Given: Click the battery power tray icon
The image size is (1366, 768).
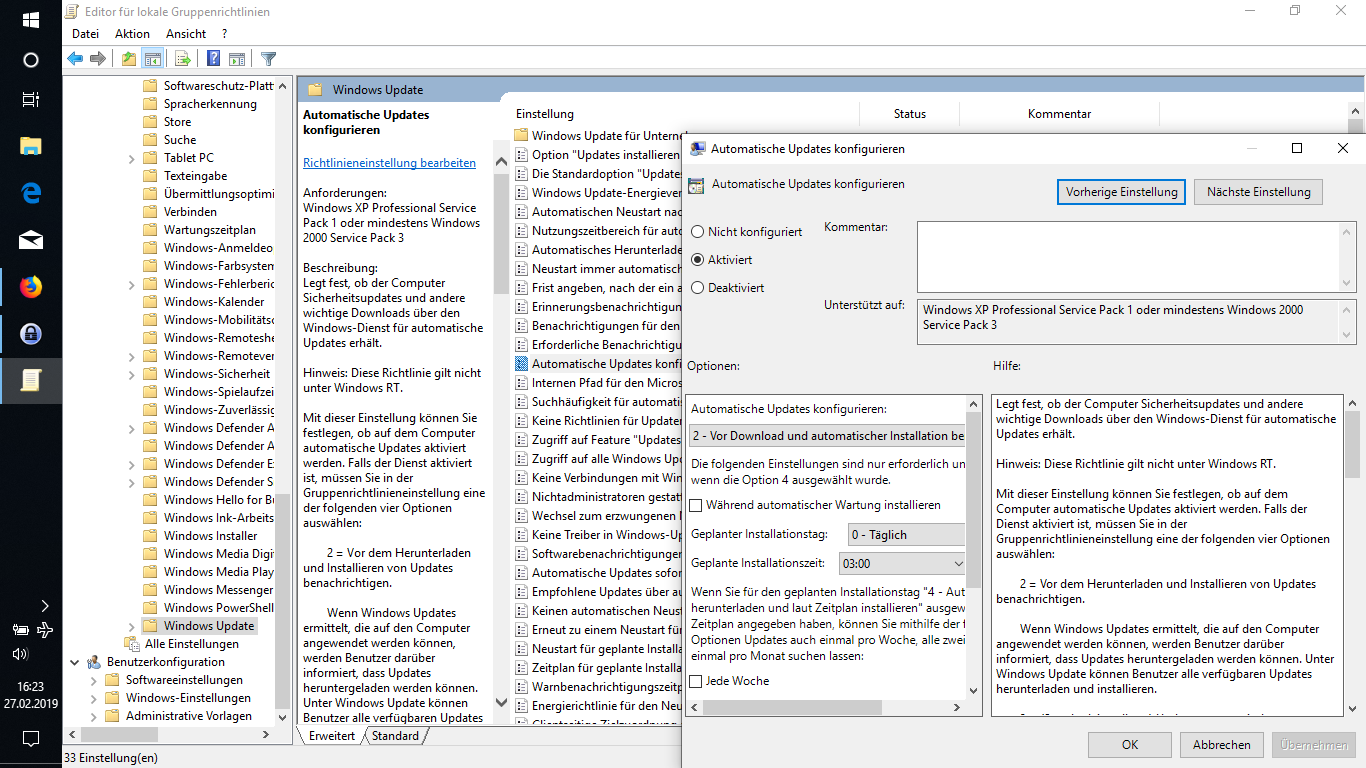Looking at the screenshot, I should coord(20,630).
